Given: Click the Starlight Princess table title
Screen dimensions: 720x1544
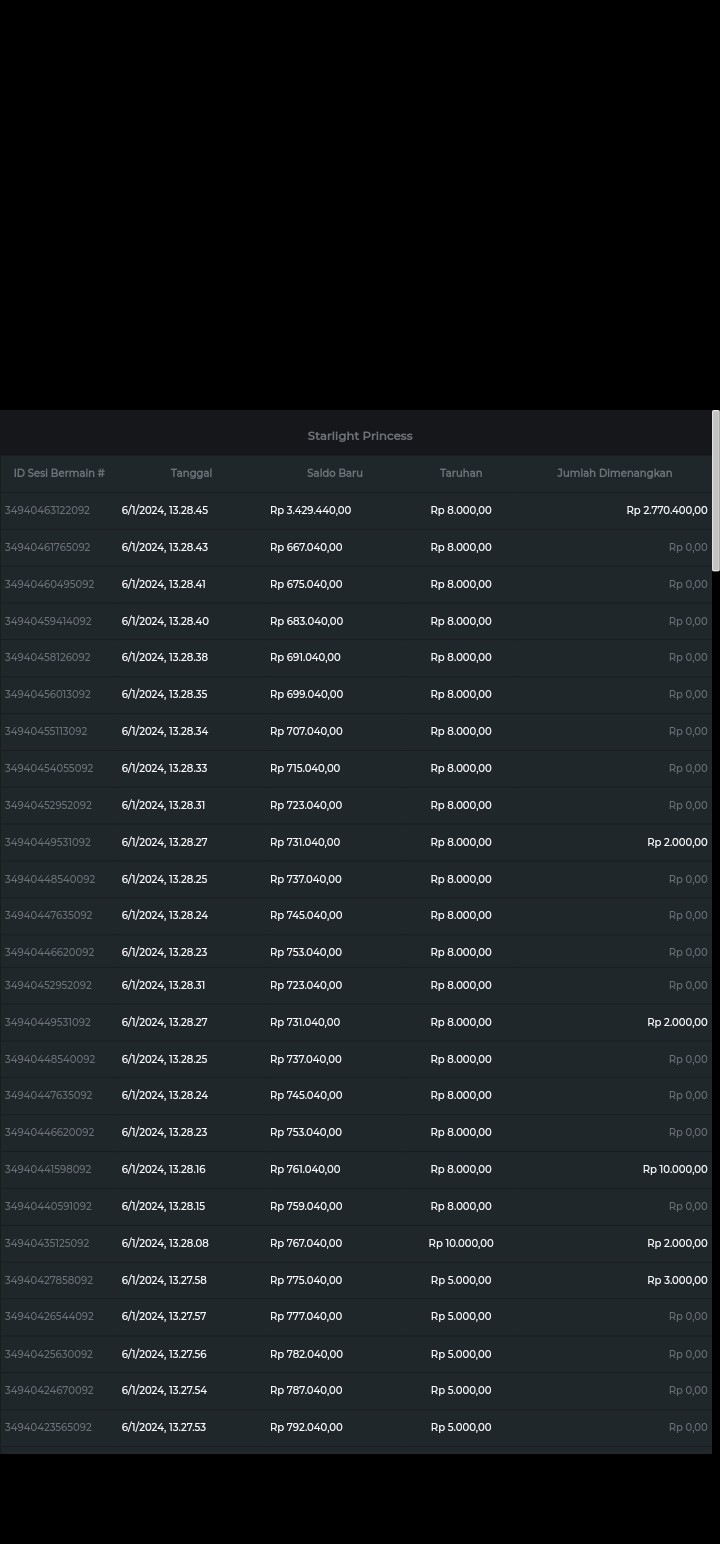Looking at the screenshot, I should pos(359,436).
